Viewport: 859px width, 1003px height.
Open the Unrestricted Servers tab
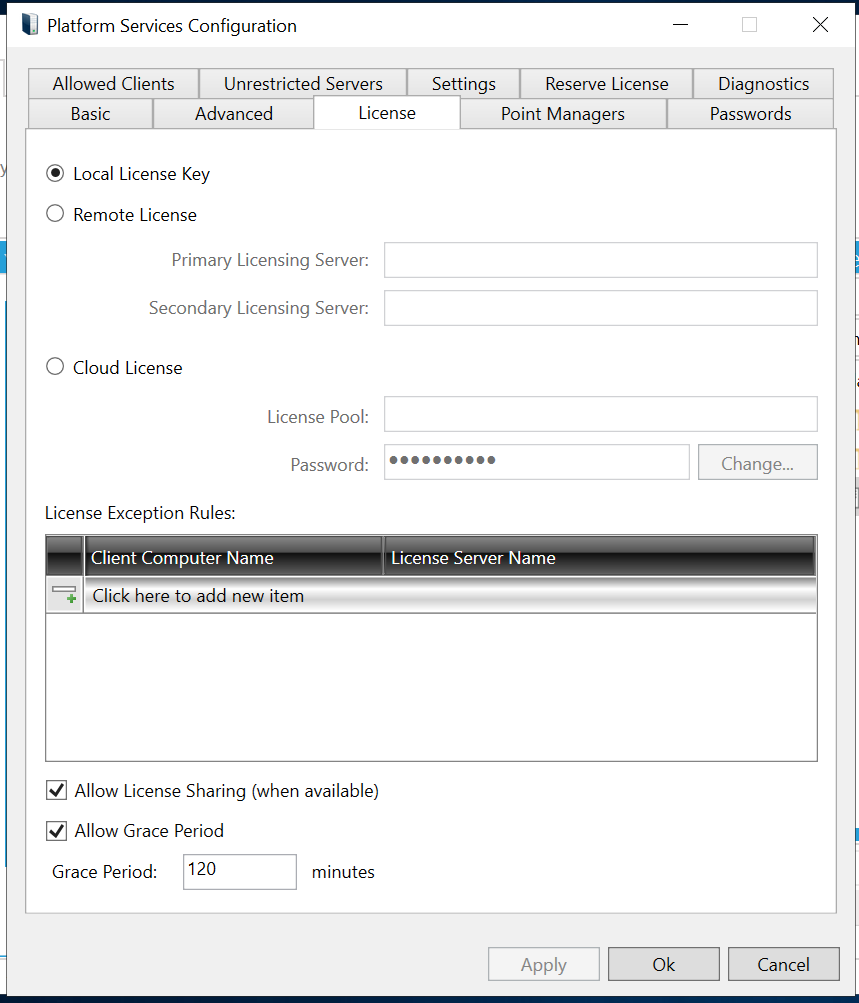[303, 84]
